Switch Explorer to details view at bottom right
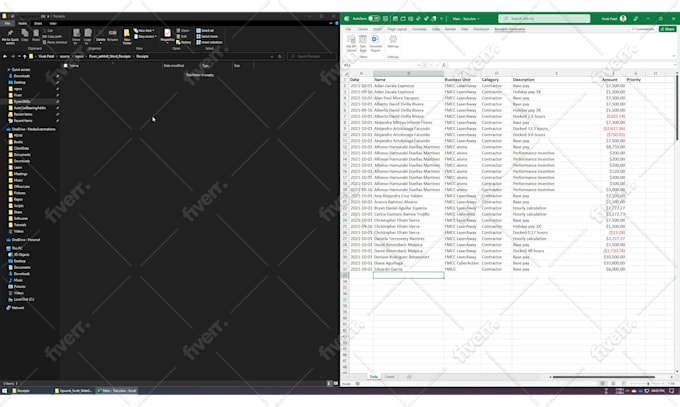Screen dimensions: 680x407 329,384
